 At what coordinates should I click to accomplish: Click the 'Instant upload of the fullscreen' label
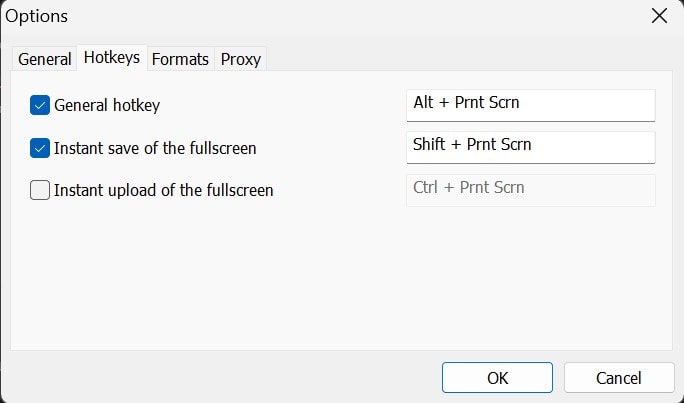click(x=163, y=190)
